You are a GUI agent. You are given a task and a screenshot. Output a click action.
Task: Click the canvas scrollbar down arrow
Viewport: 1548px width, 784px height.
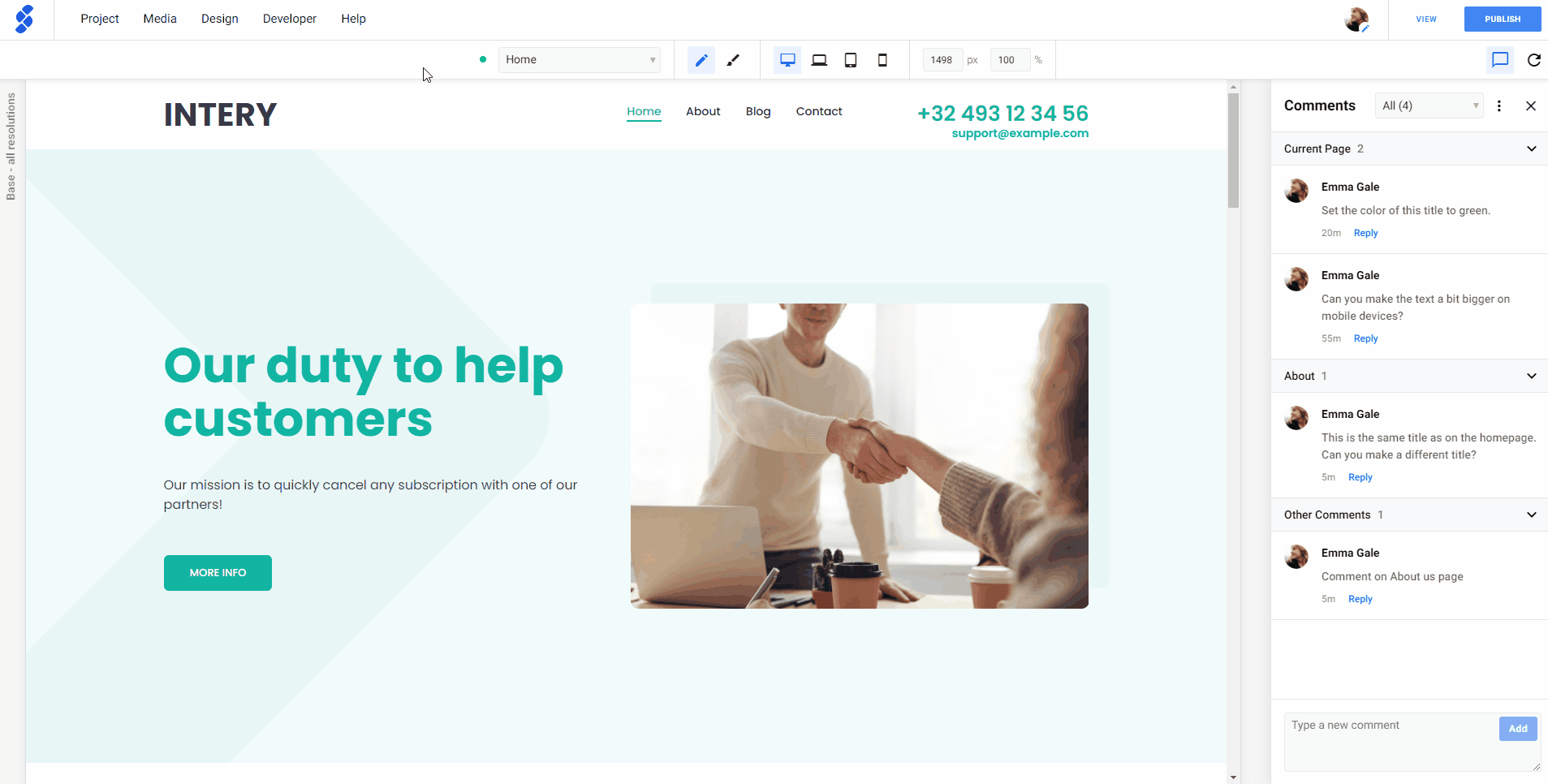(x=1233, y=778)
